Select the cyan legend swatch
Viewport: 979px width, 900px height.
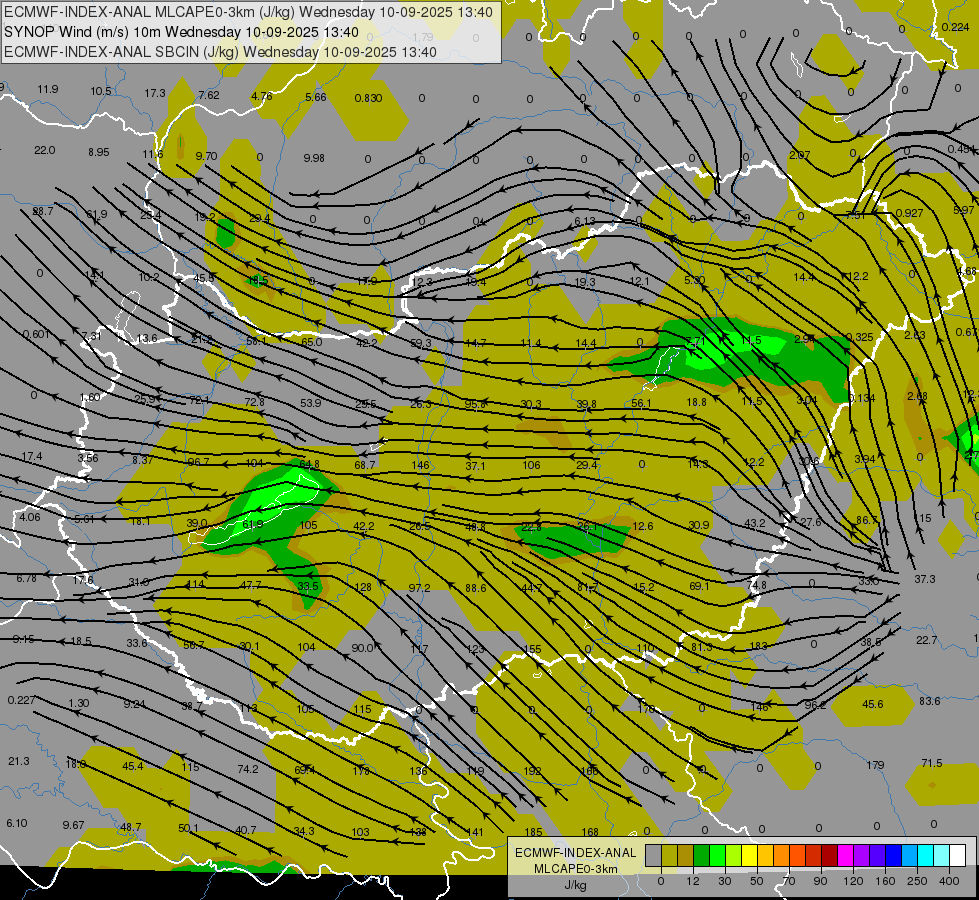(925, 856)
